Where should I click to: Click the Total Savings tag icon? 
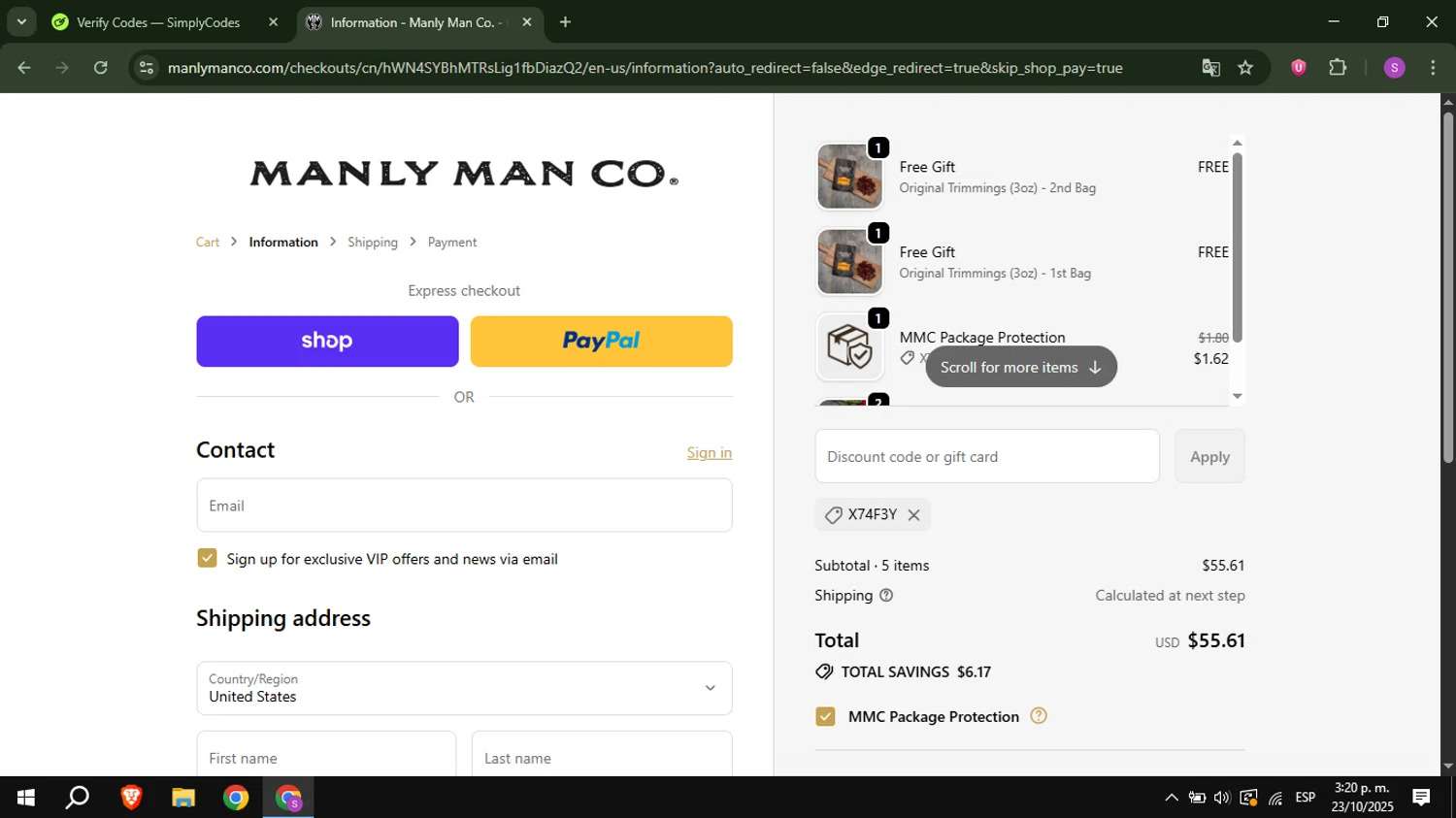tap(824, 672)
